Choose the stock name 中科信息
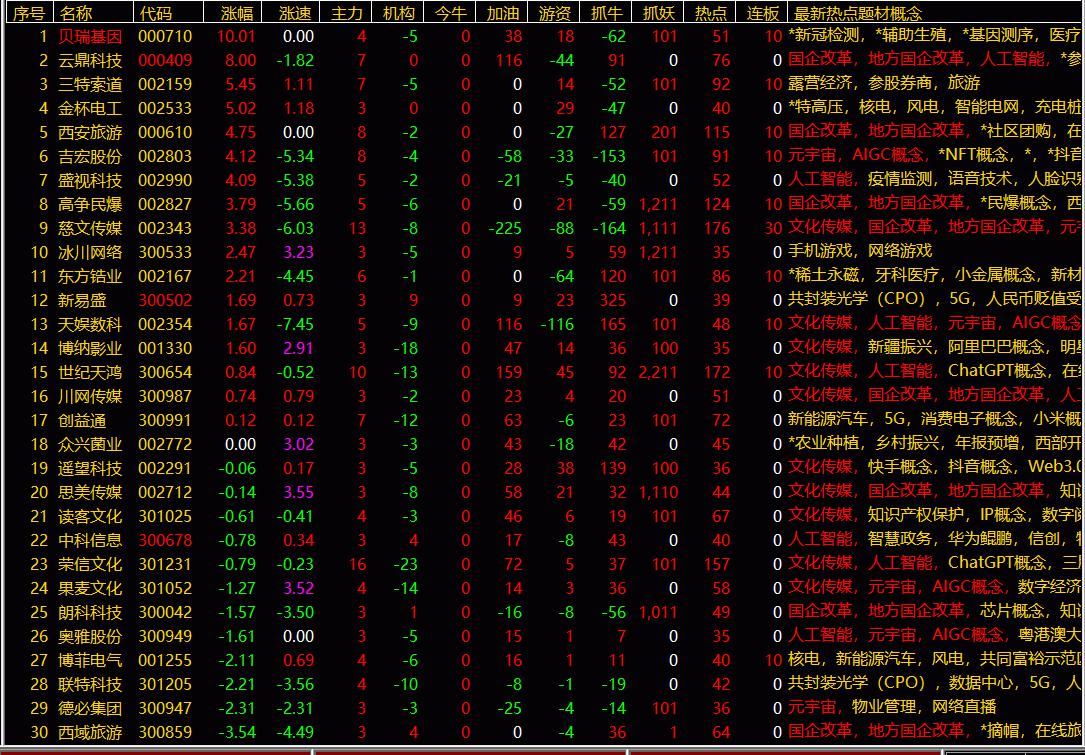Image resolution: width=1085 pixels, height=755 pixels. click(x=90, y=540)
